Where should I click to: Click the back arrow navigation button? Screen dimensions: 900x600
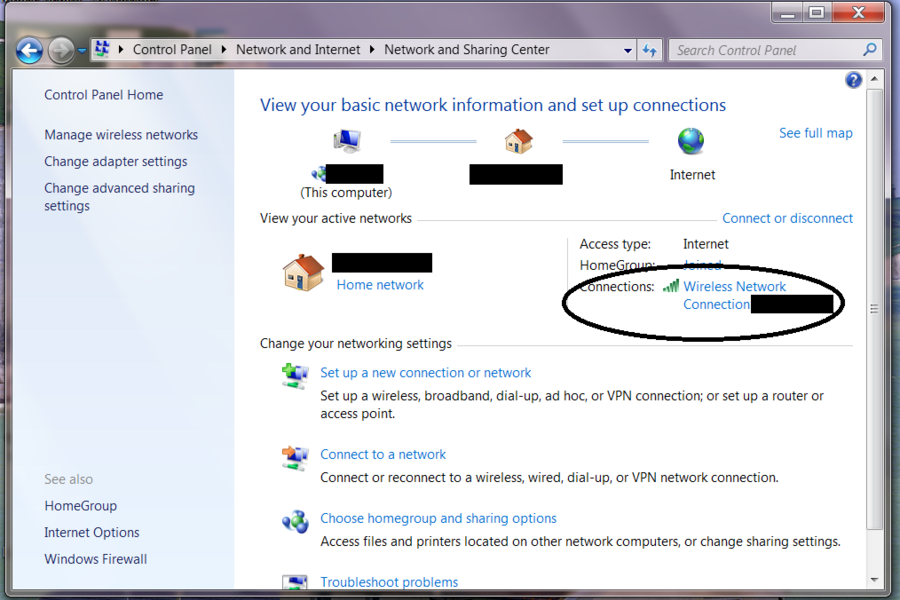[x=29, y=50]
